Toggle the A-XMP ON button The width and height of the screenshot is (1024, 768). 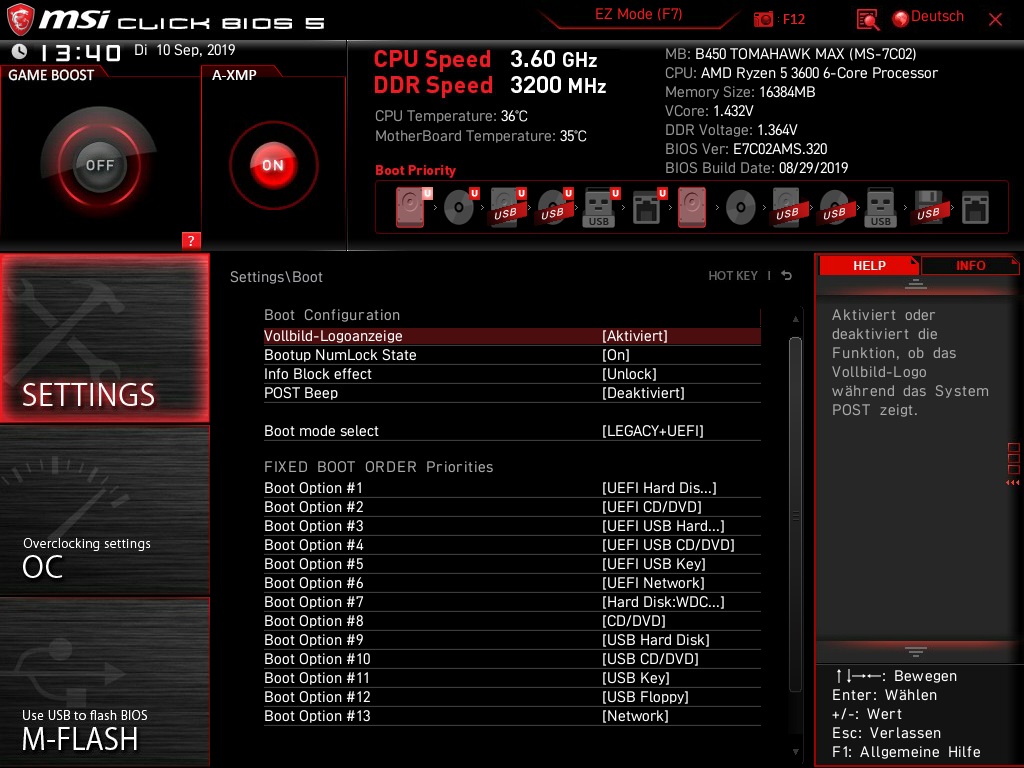click(273, 165)
